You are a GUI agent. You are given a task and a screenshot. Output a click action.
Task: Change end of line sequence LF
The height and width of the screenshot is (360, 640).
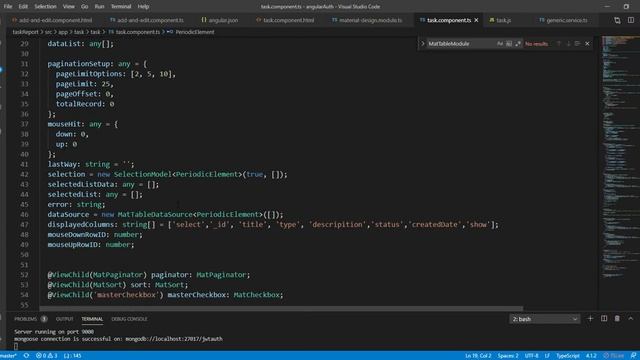pyautogui.click(x=547, y=356)
